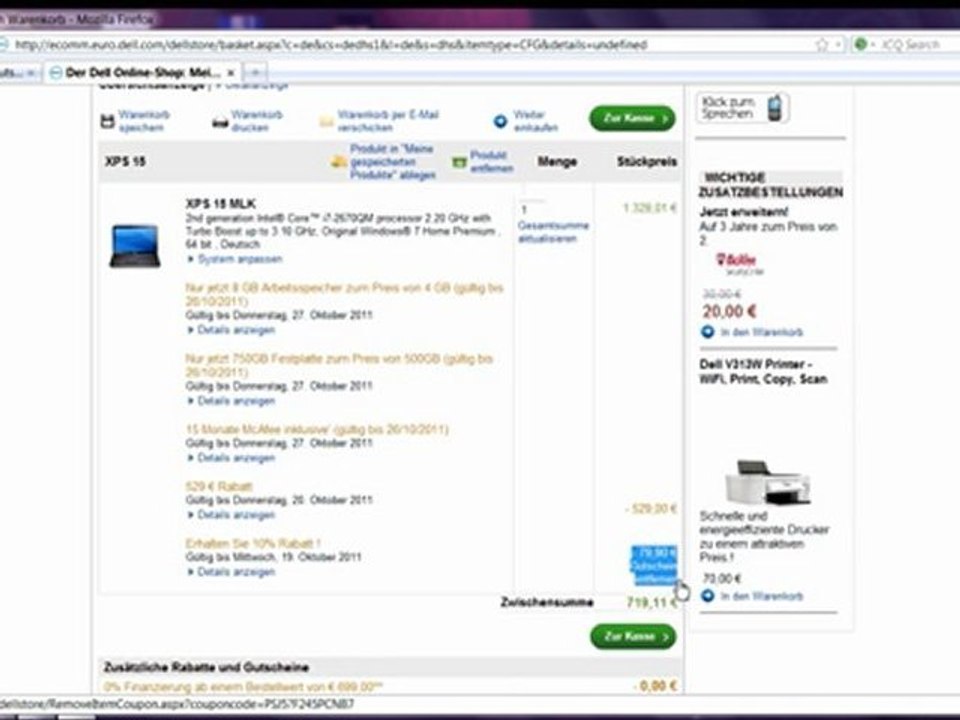This screenshot has width=960, height=720.
Task: Click the XPS 15 MLK product title
Action: coord(220,204)
